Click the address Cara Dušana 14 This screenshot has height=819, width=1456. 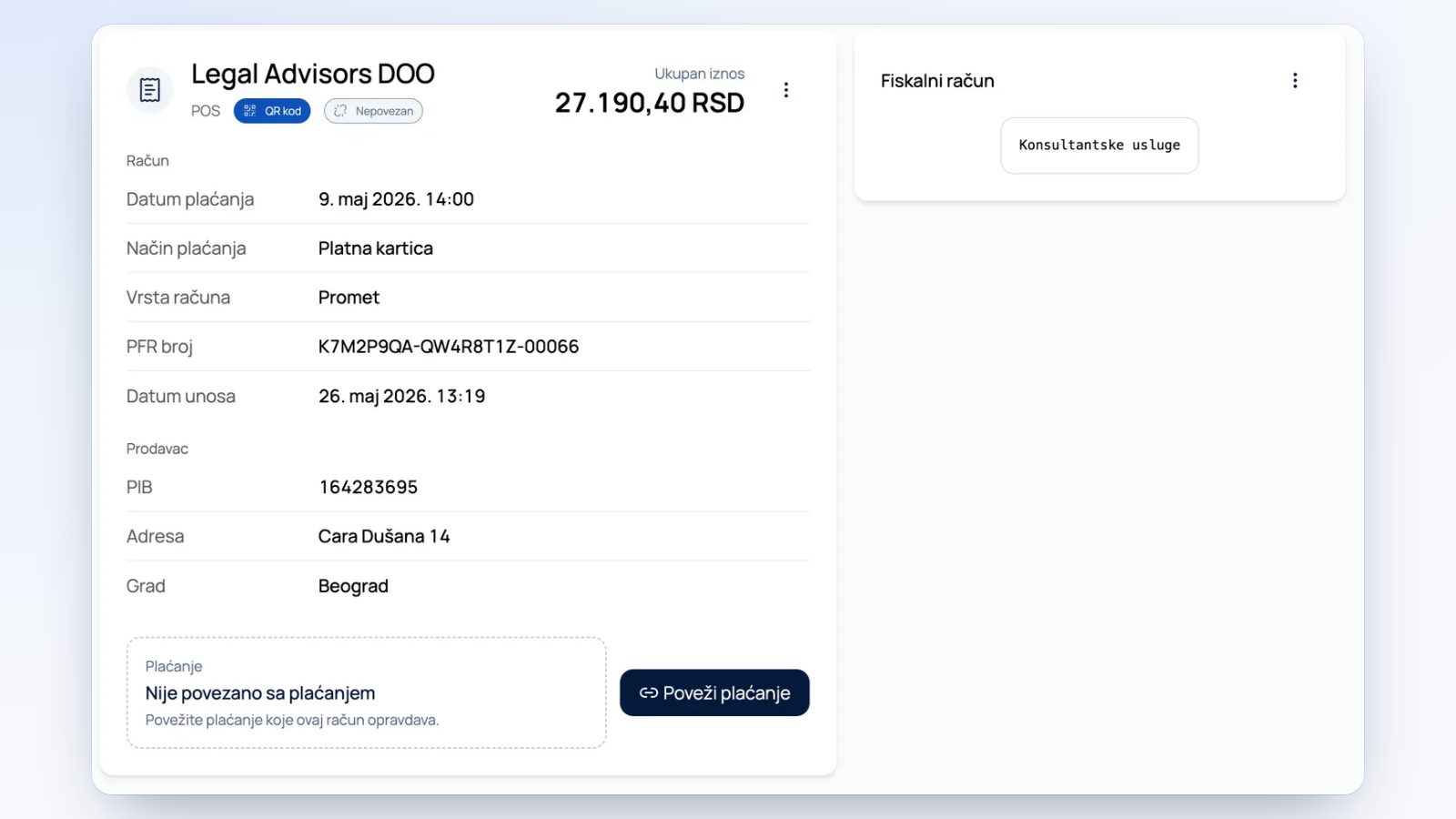coord(384,537)
